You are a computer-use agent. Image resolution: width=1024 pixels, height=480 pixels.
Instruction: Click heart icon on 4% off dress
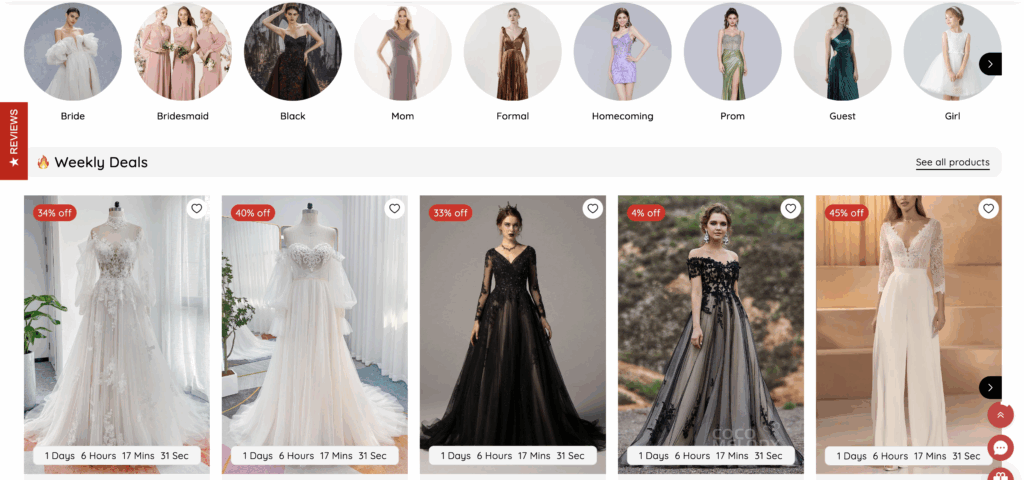791,209
